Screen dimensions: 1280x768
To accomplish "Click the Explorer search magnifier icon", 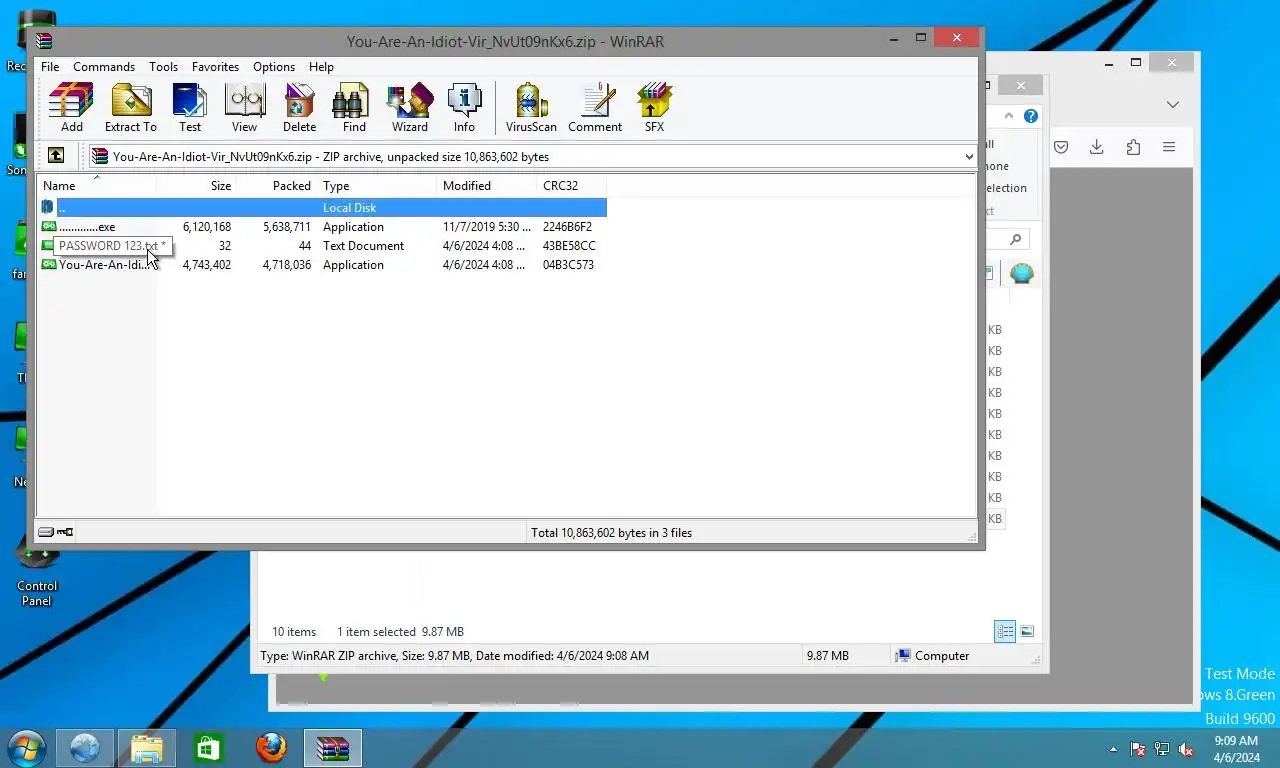I will click(1015, 239).
